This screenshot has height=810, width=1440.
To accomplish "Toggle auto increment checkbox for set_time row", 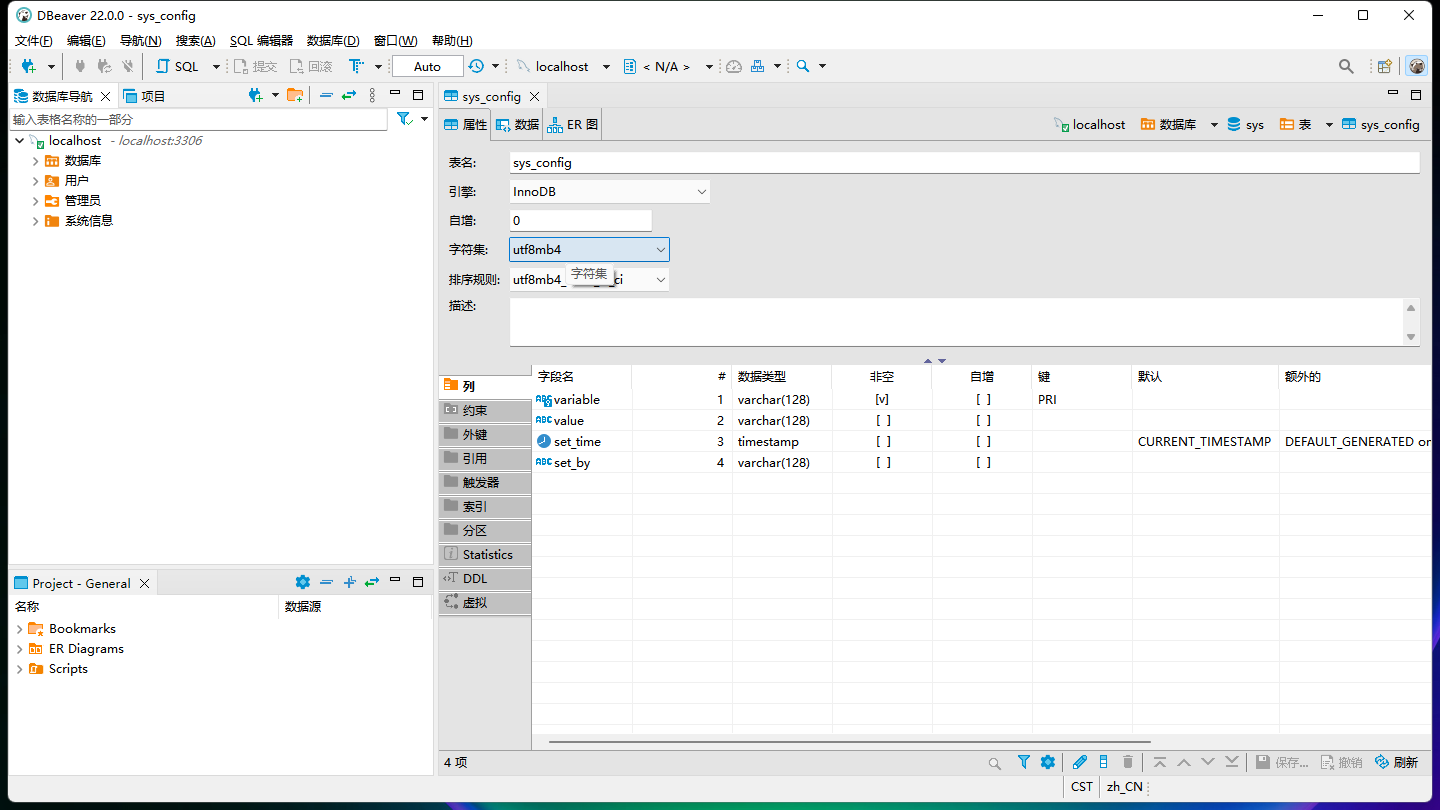I will click(983, 442).
